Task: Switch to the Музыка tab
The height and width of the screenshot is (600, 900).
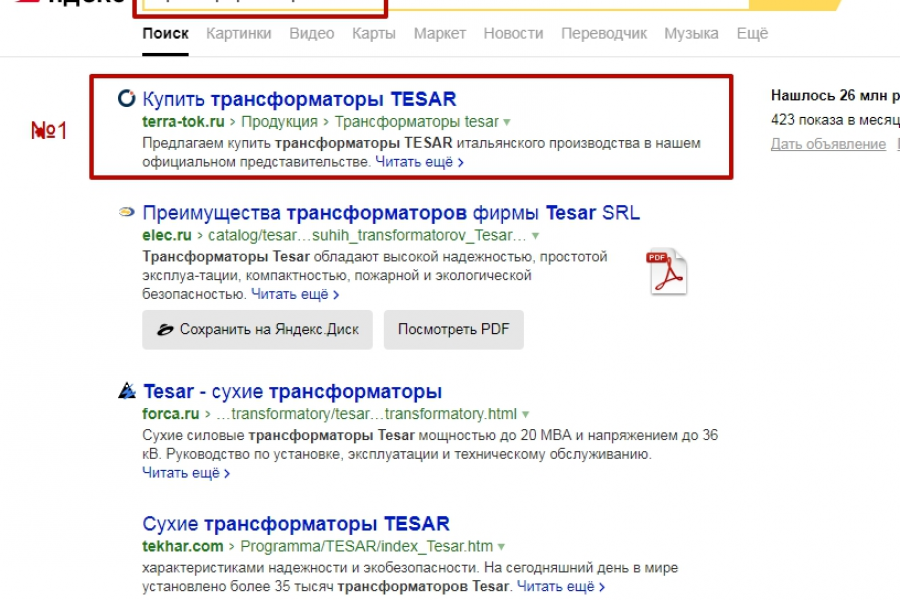Action: click(x=691, y=33)
